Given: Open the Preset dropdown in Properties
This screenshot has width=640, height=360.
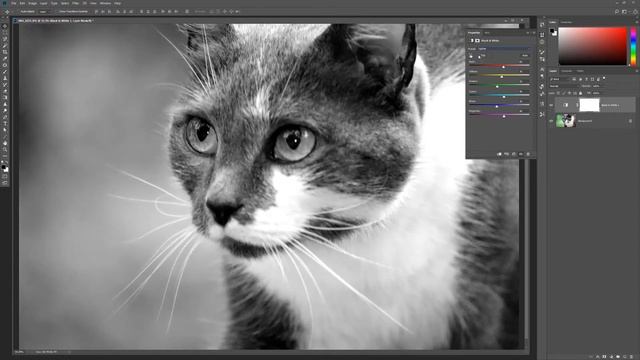Looking at the screenshot, I should [504, 49].
